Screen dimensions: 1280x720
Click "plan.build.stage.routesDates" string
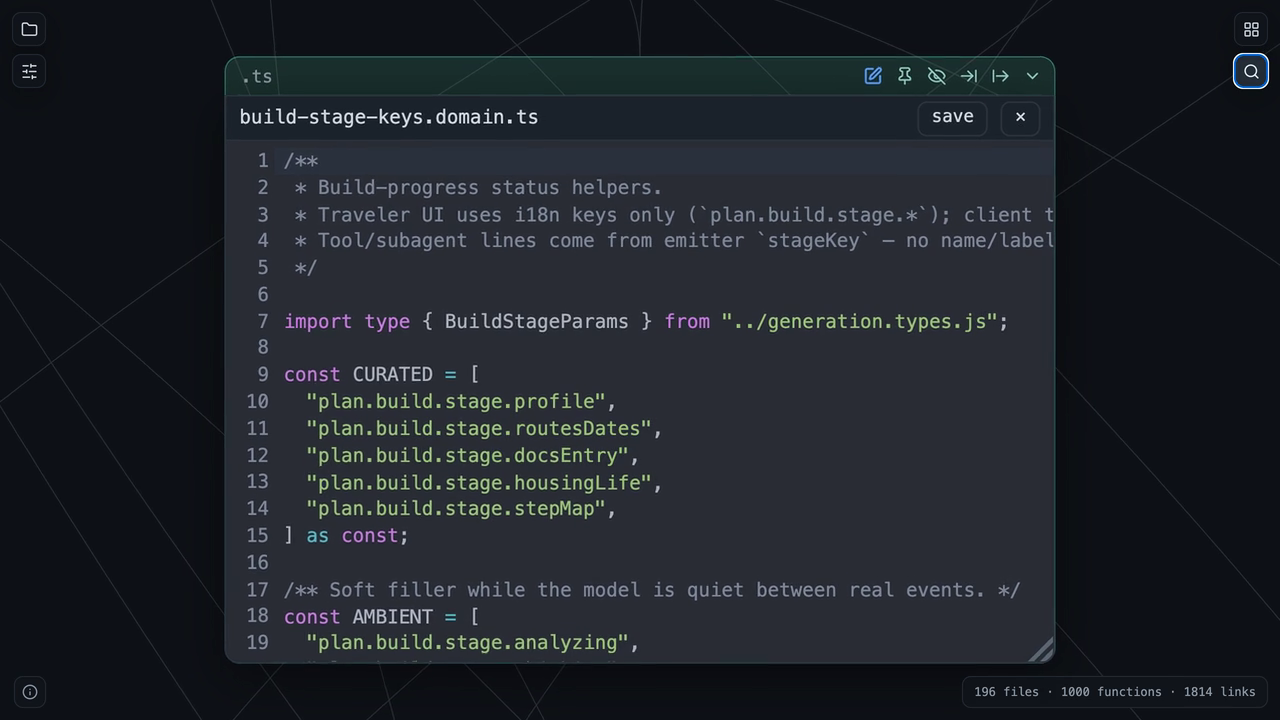[x=479, y=429]
